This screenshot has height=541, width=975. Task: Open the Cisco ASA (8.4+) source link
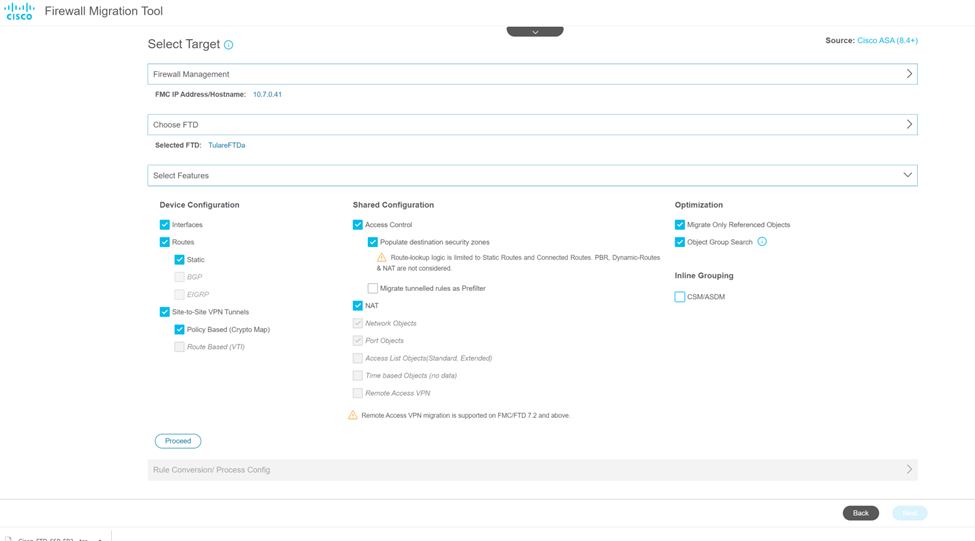click(887, 41)
